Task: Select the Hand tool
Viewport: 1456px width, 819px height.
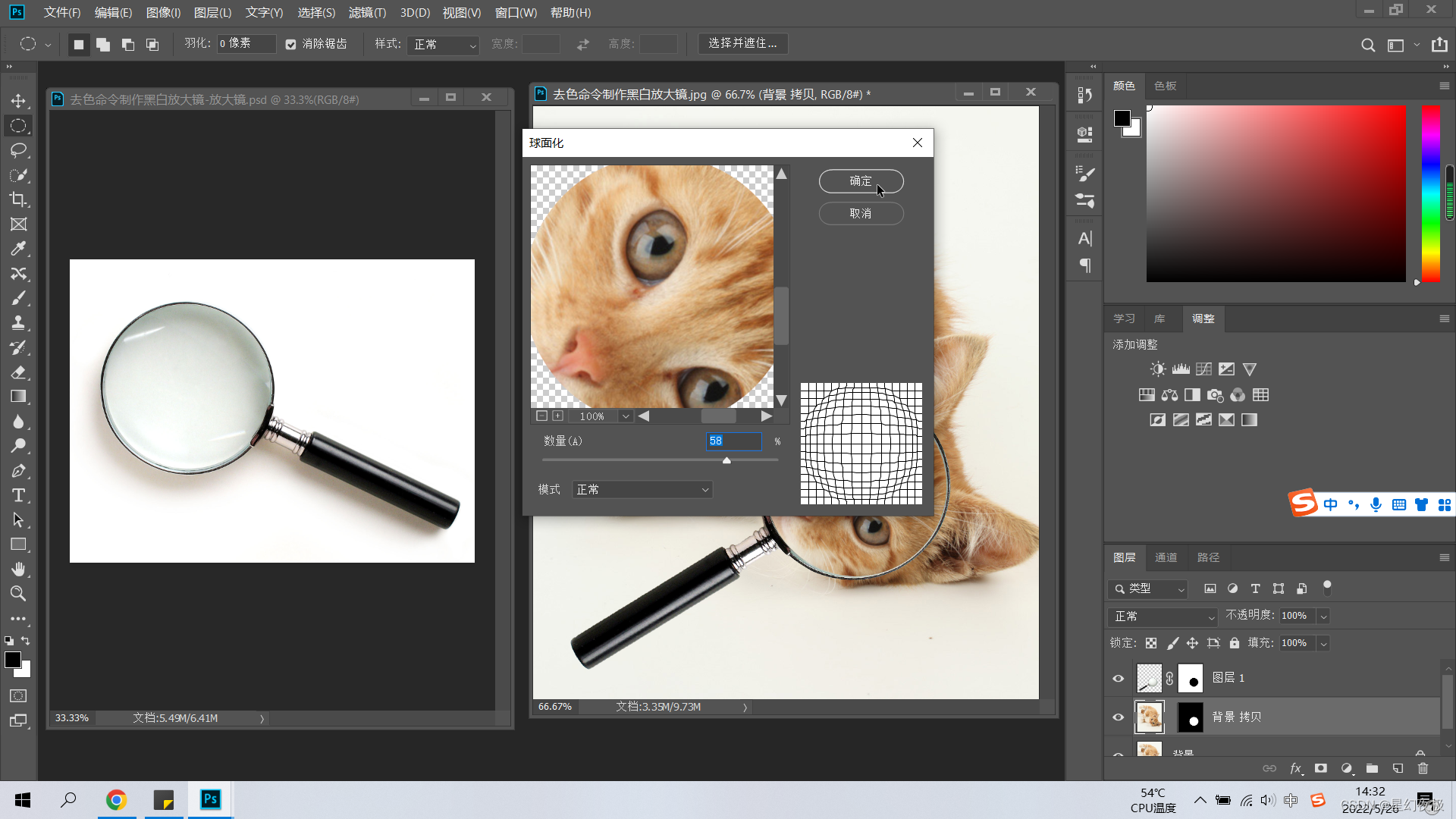Action: [18, 569]
